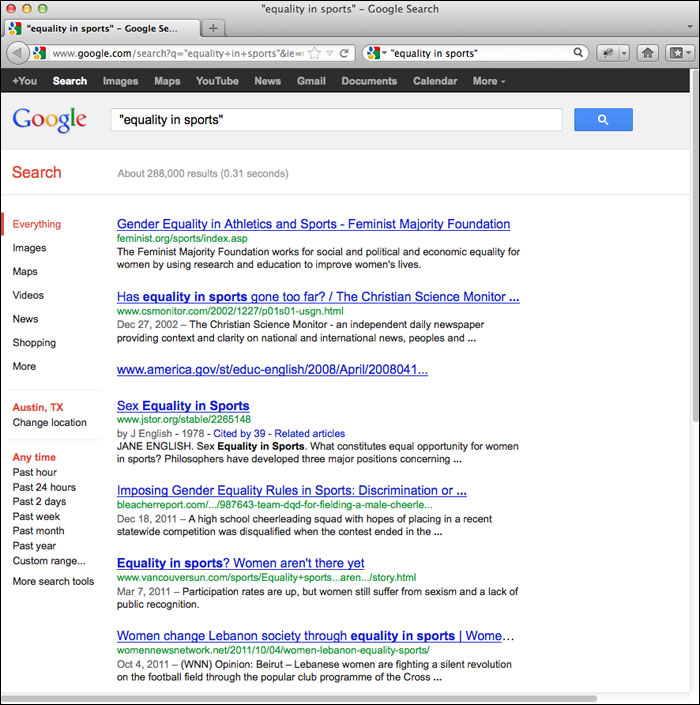Click magnifier icon in browser search box
The height and width of the screenshot is (705, 700).
pyautogui.click(x=578, y=53)
